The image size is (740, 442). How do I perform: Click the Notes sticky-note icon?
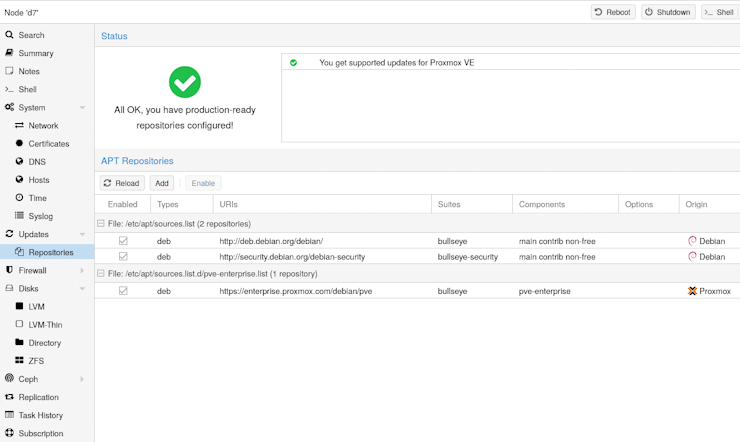tap(9, 71)
